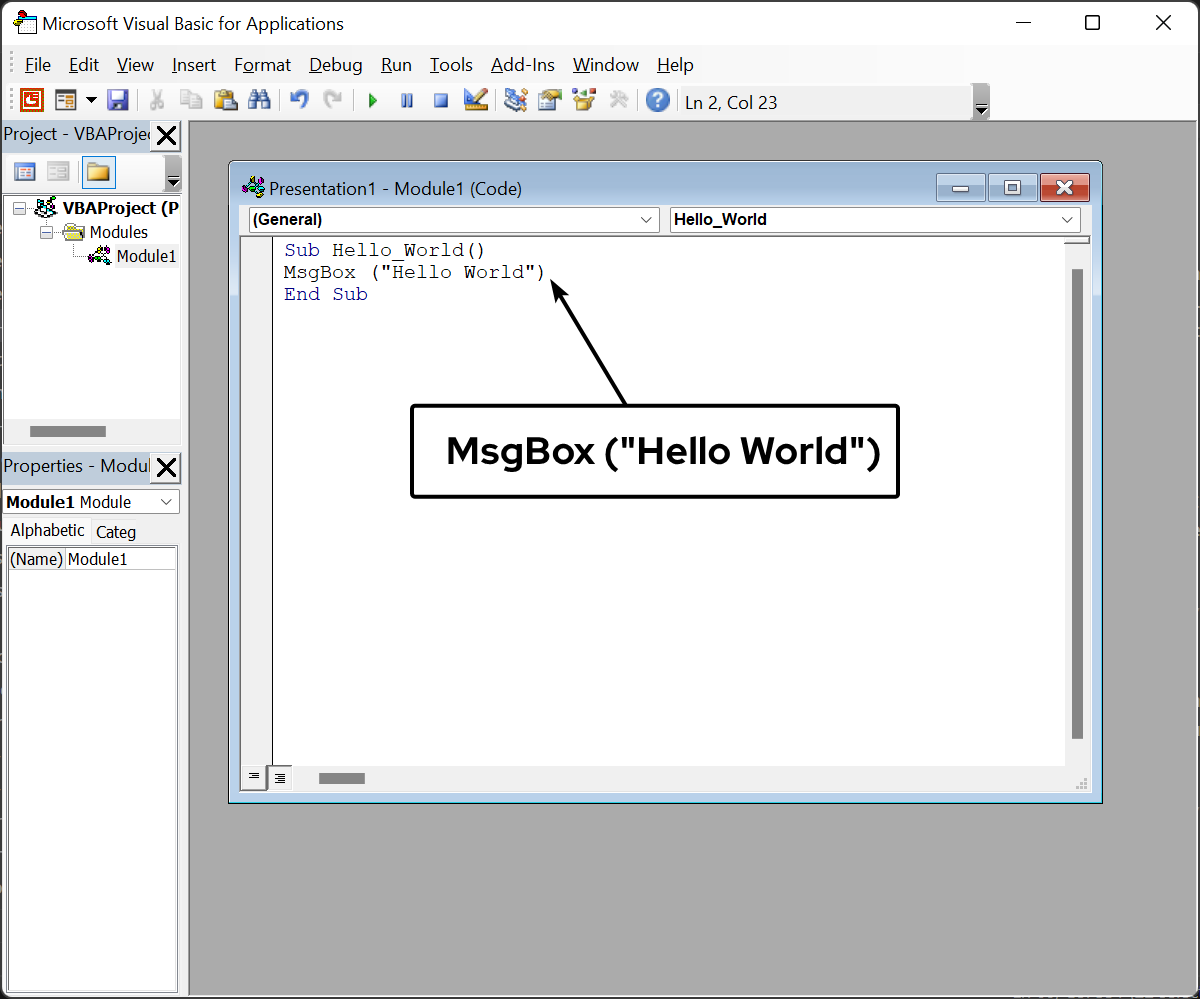
Task: Switch to the Categorized properties tab
Action: click(x=116, y=532)
